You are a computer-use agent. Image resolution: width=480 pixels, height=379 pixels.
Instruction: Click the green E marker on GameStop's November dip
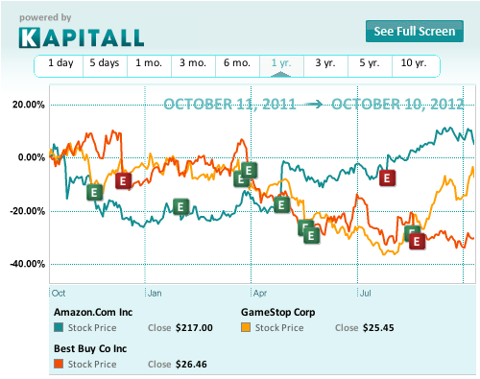[94, 192]
